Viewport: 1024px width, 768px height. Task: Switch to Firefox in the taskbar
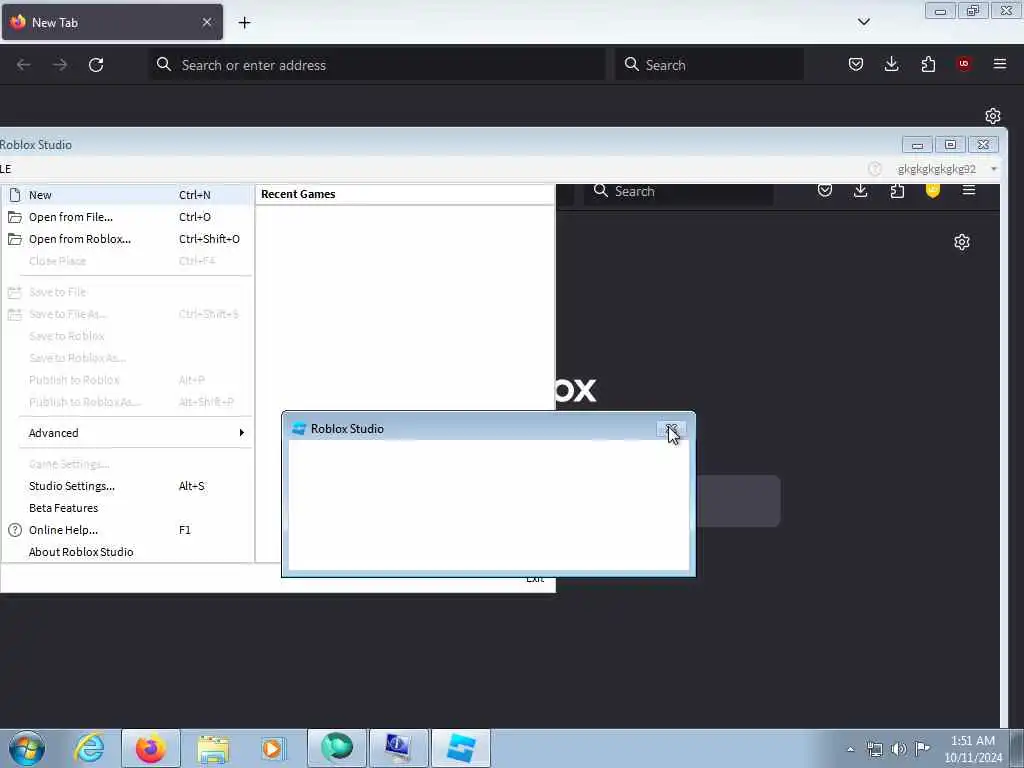(x=150, y=748)
